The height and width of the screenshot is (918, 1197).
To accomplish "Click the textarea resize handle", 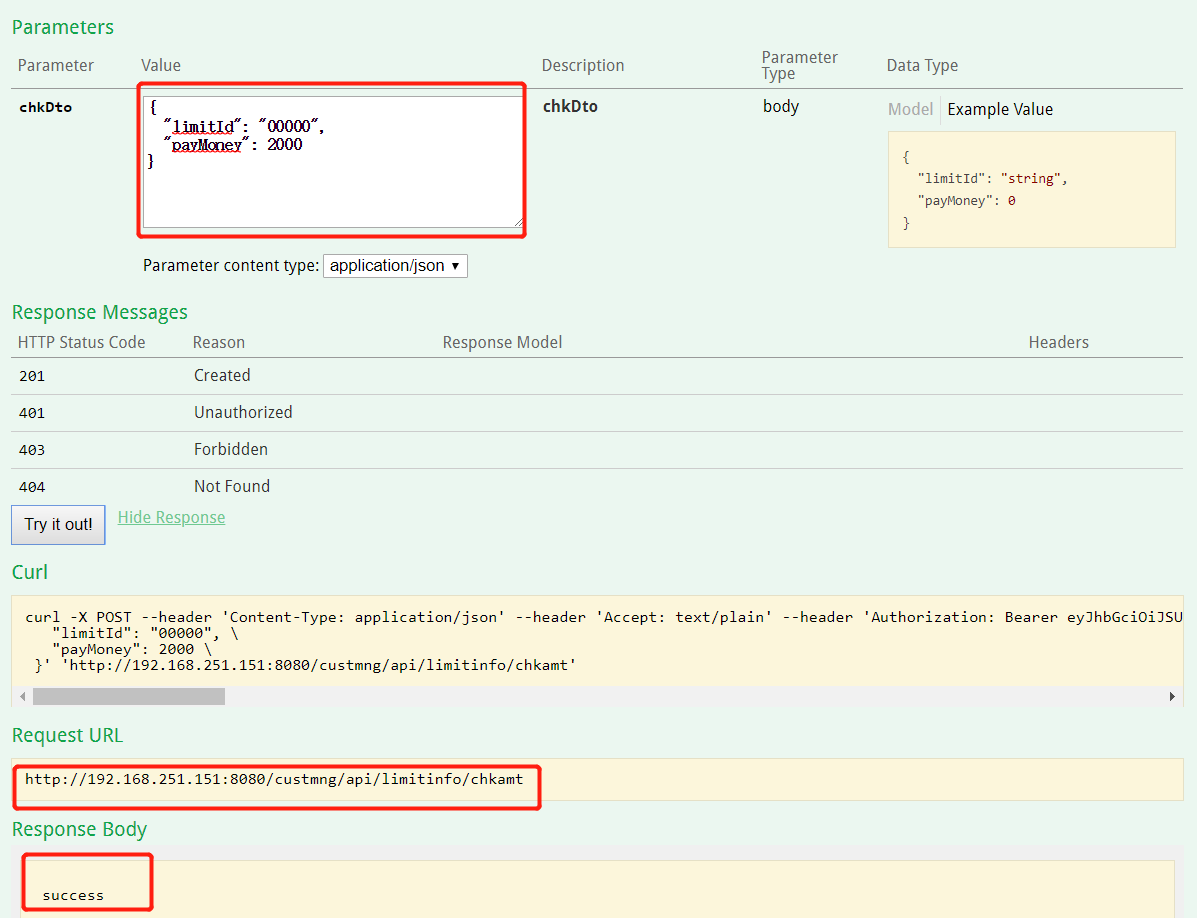I will coord(519,224).
